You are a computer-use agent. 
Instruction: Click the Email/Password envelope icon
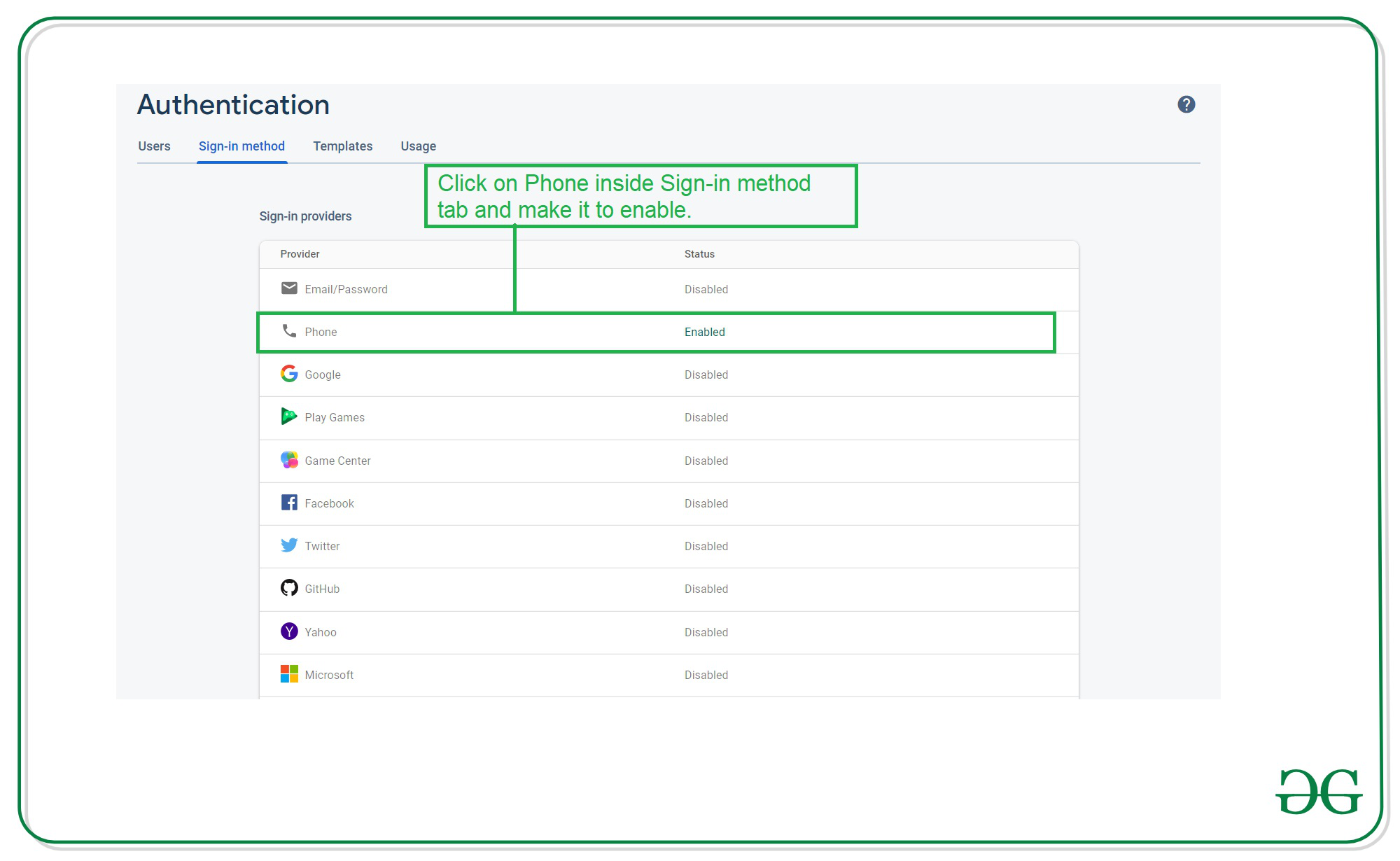289,288
